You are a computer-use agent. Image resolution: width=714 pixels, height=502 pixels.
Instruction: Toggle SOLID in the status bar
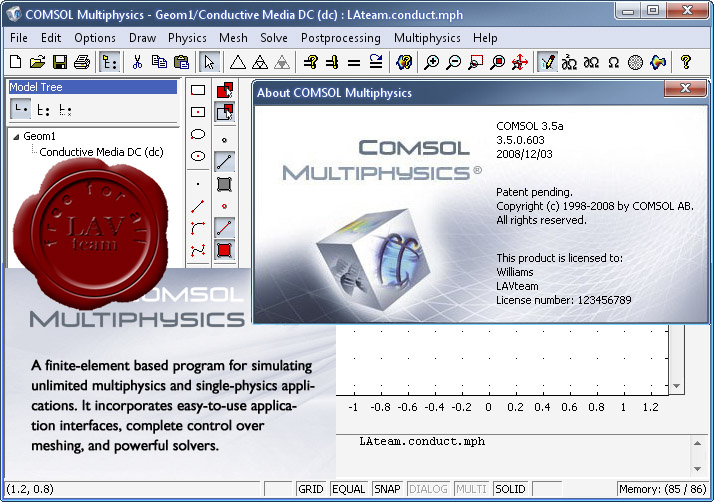[510, 489]
